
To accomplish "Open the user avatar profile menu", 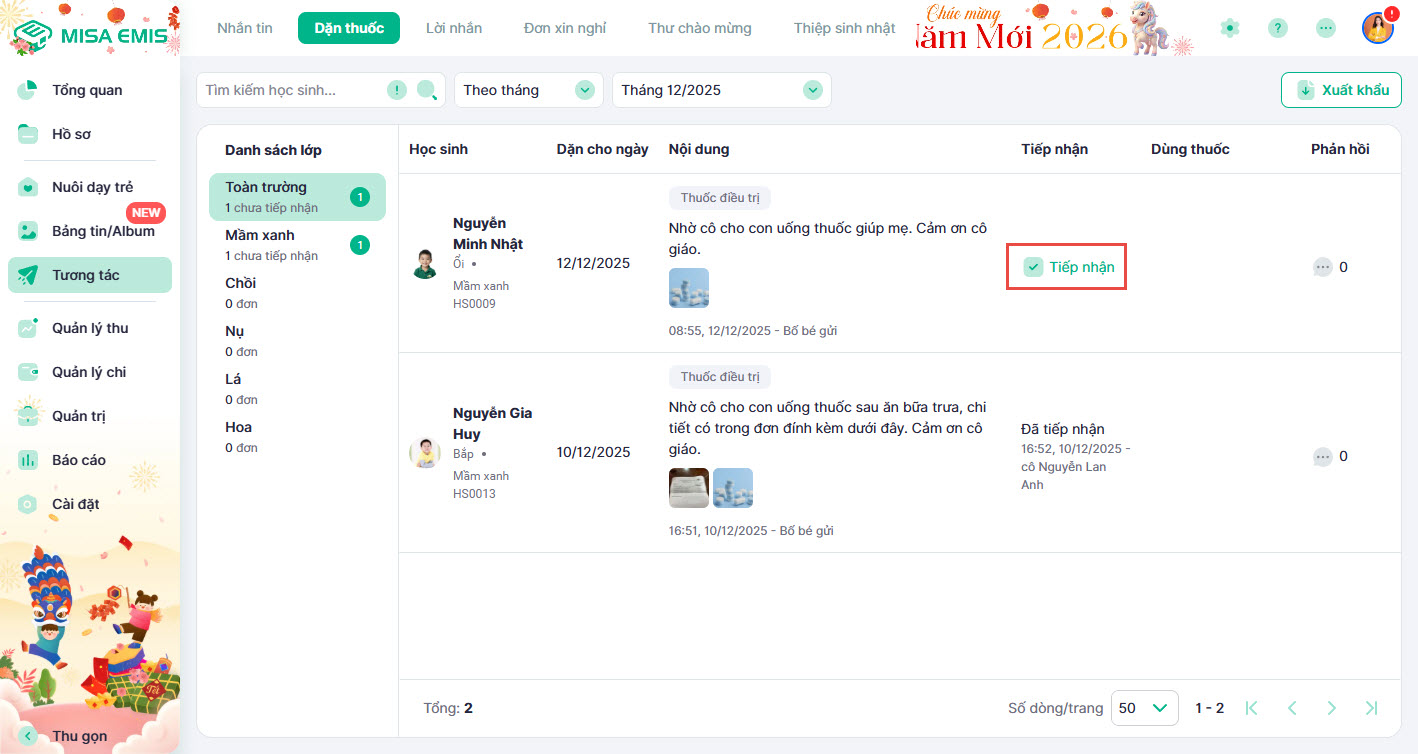I will pos(1377,28).
